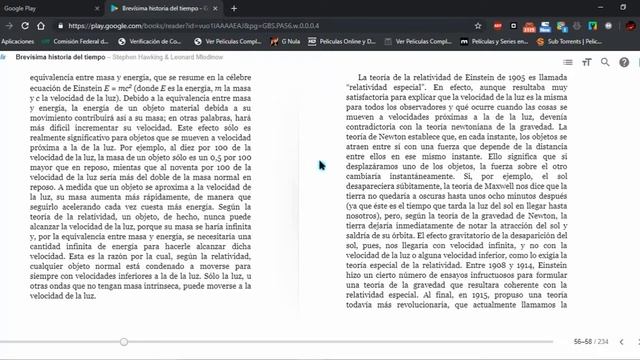Minimize the browser window
Image resolution: width=640 pixels, height=360 pixels.
click(x=600, y=7)
